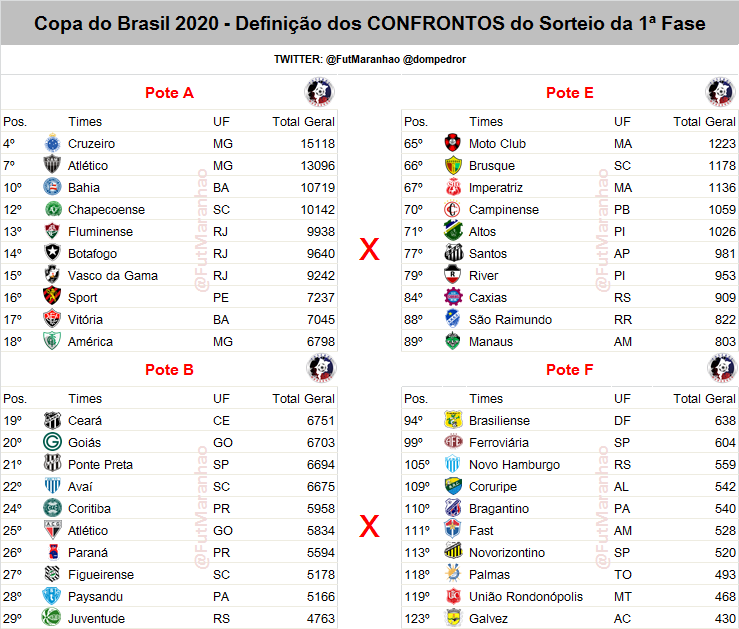Select the Pote B heading

[169, 370]
